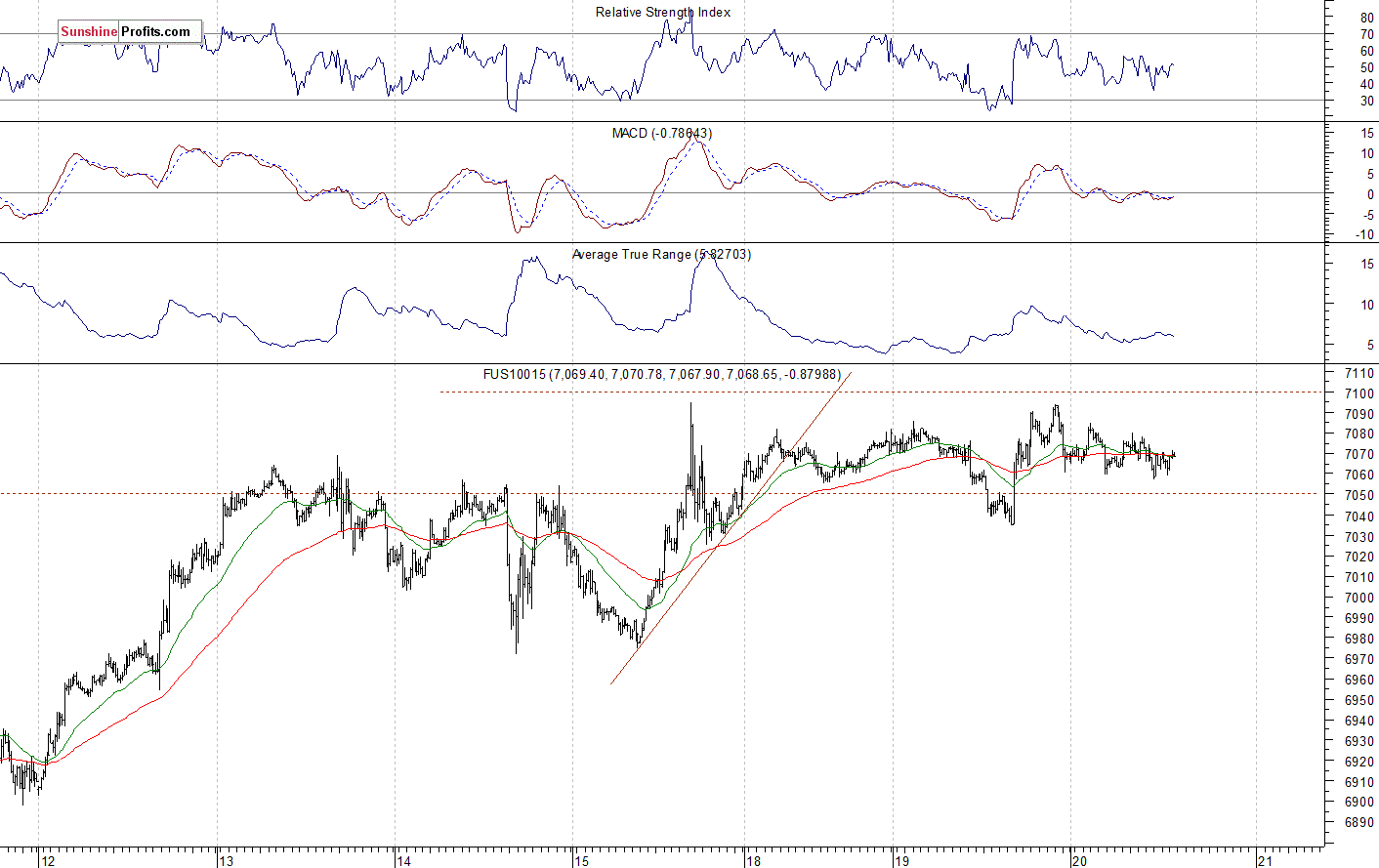Viewport: 1379px width, 868px height.
Task: Click price axis label 6900
Action: coord(1359,803)
